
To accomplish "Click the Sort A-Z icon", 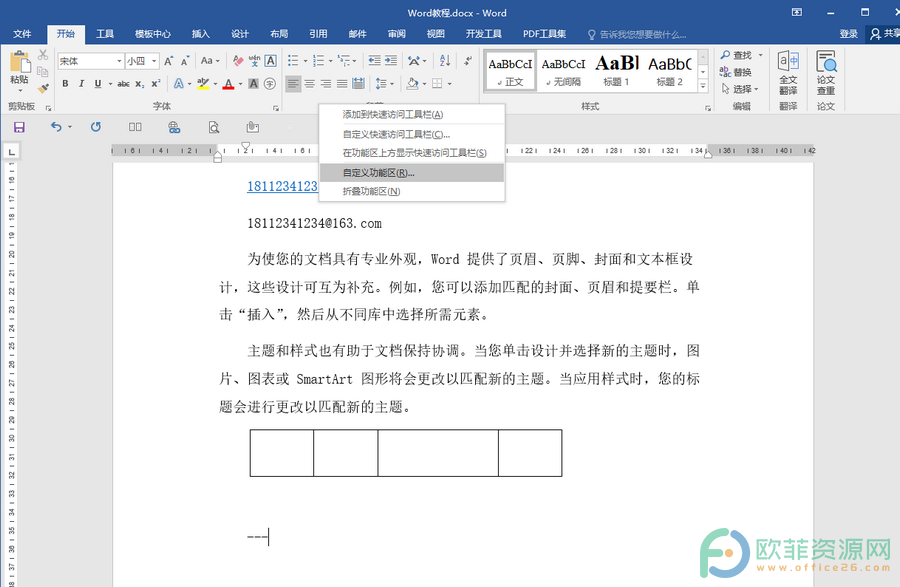I will click(445, 60).
